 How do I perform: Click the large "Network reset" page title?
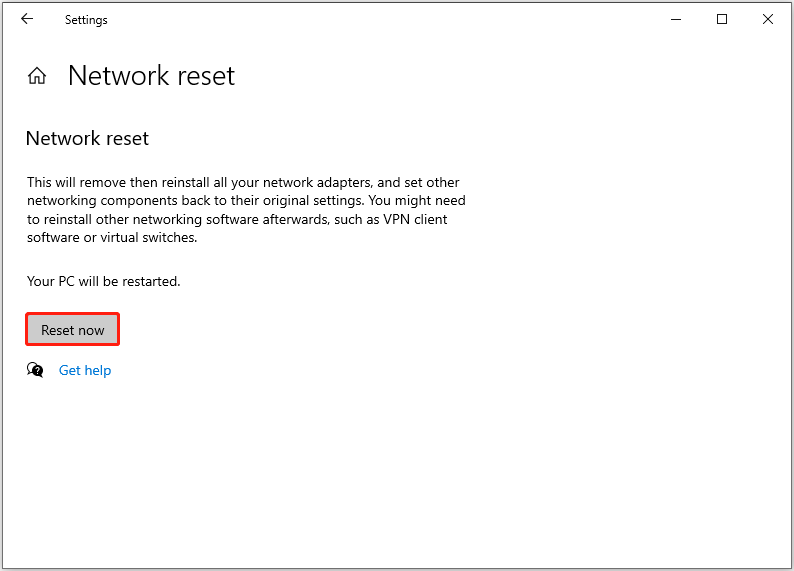151,76
